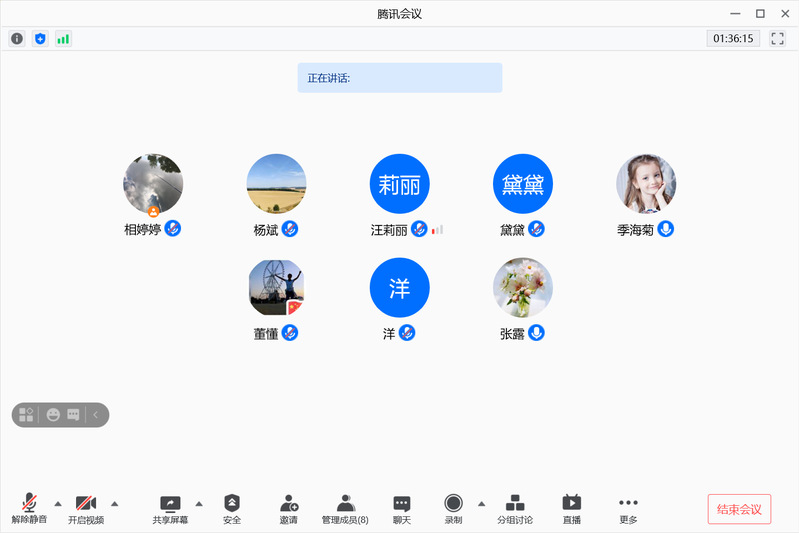Start recording with 录制 button
799x533 pixels.
tap(454, 508)
